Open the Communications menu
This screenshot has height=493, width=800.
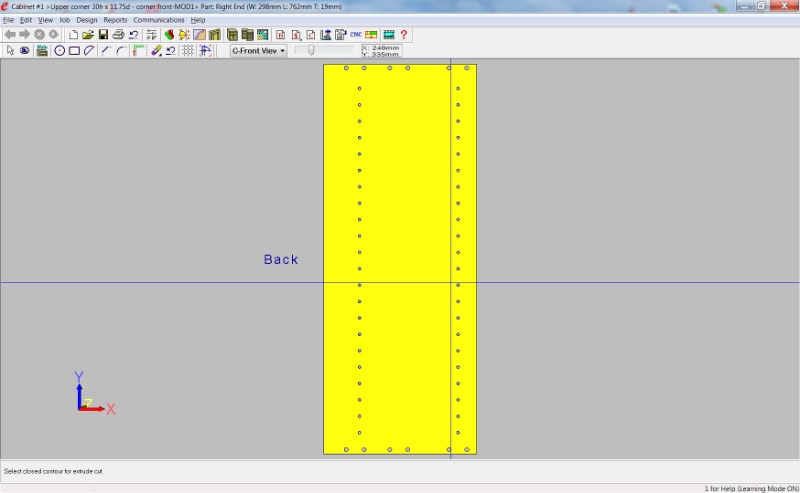(159, 20)
